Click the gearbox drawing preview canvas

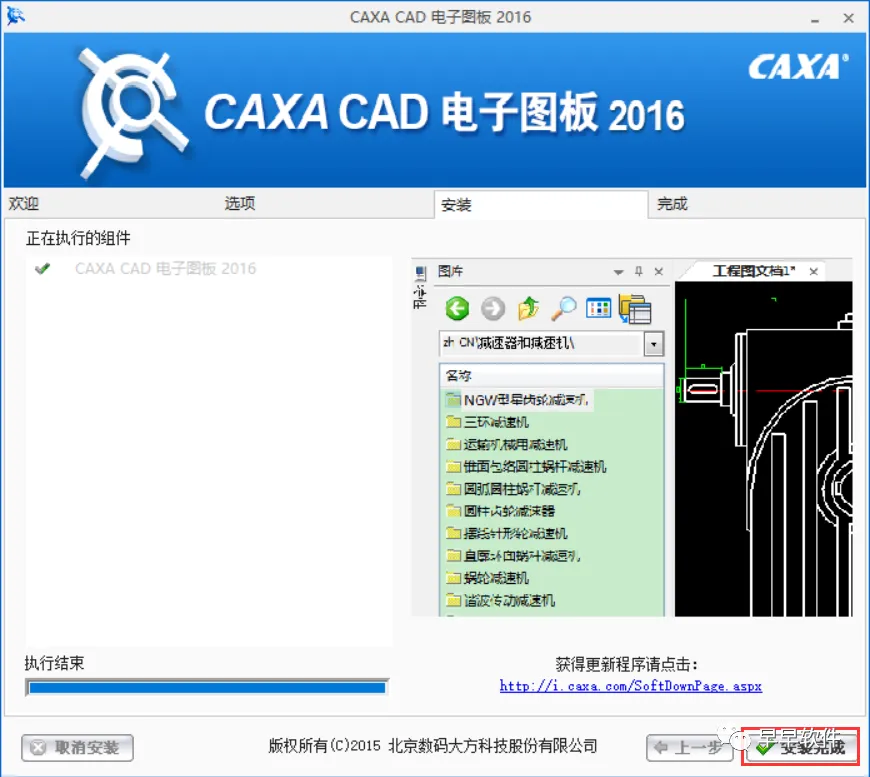(x=763, y=448)
